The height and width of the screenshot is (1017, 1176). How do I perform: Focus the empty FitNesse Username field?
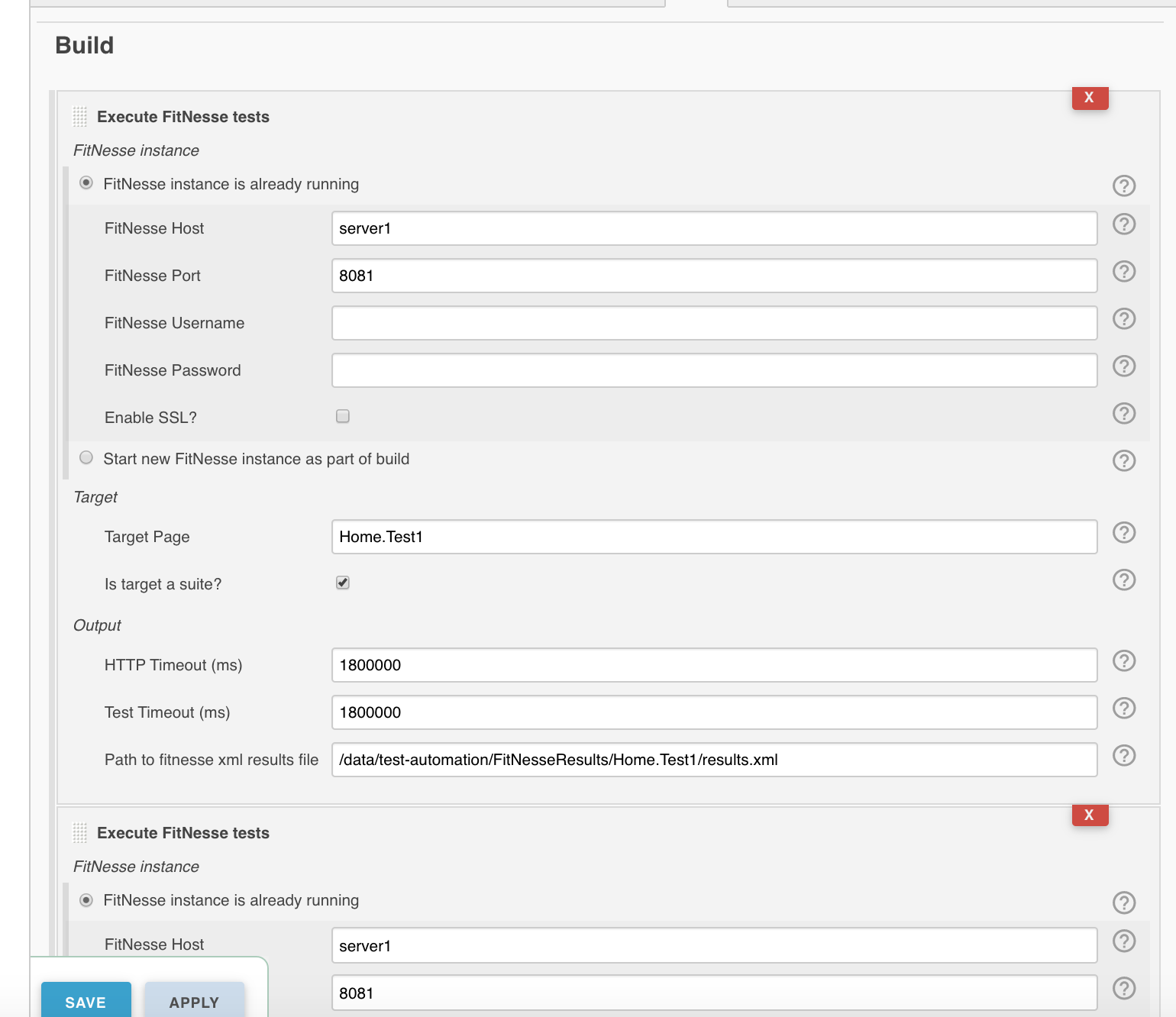(714, 323)
